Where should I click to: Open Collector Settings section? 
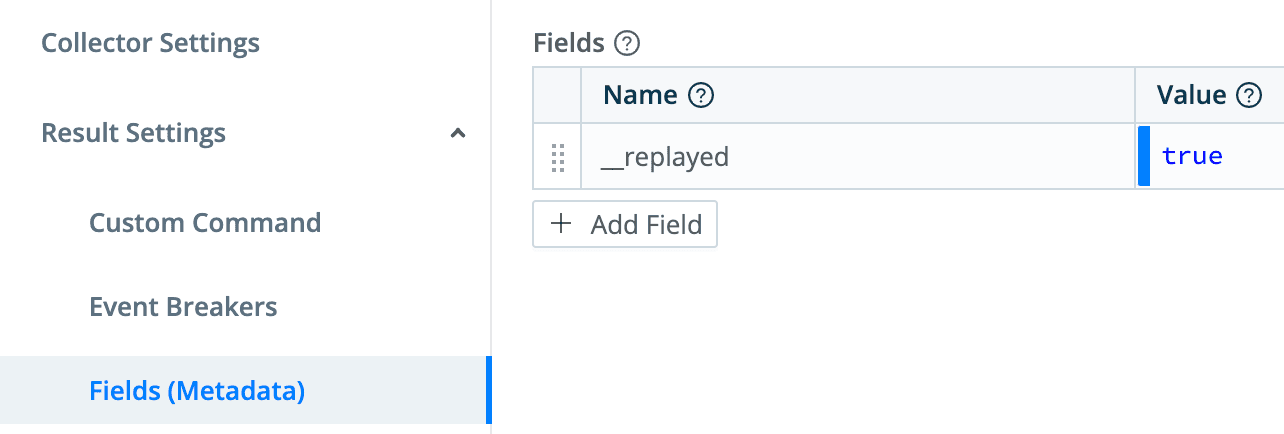[150, 44]
